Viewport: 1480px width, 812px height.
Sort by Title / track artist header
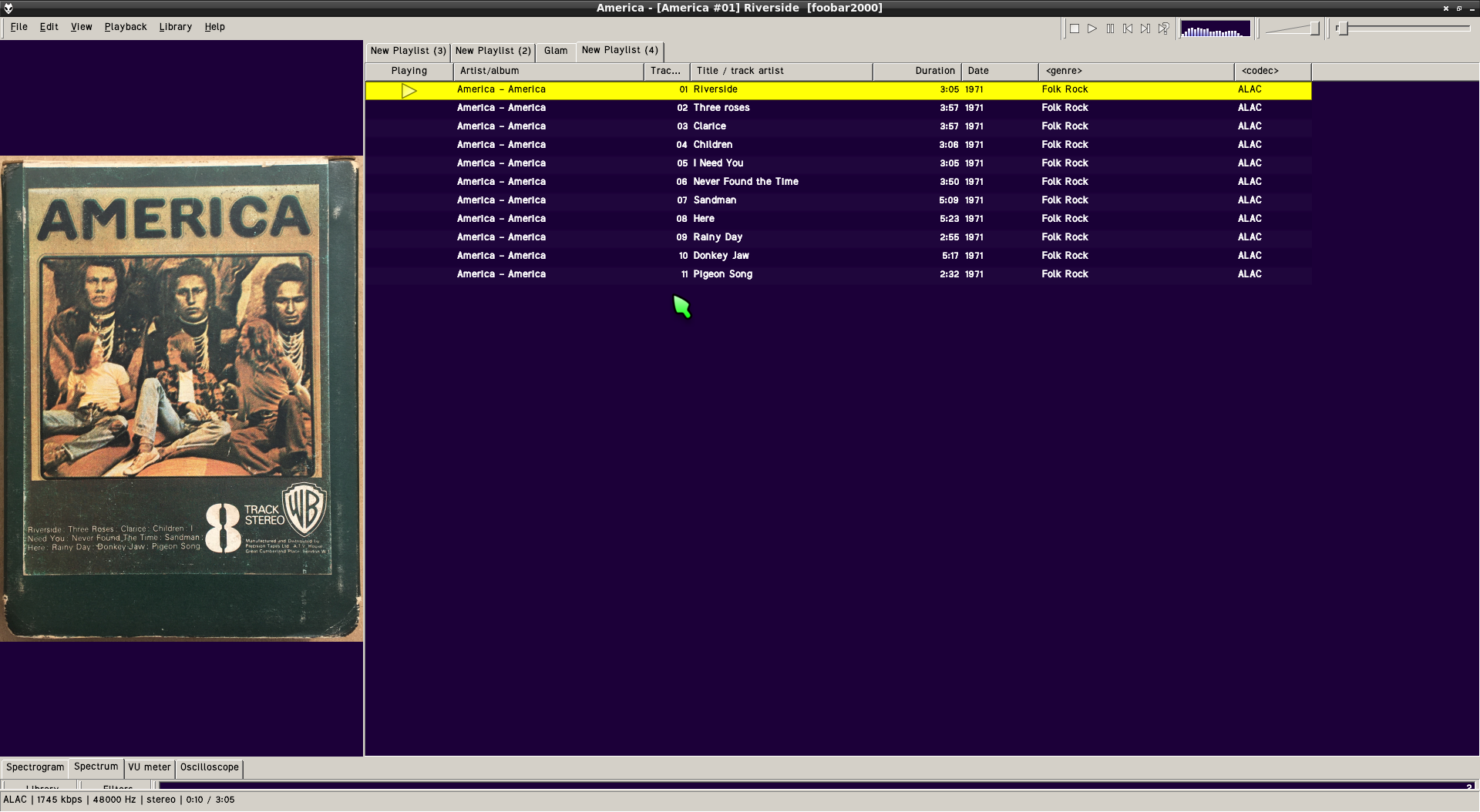point(782,71)
